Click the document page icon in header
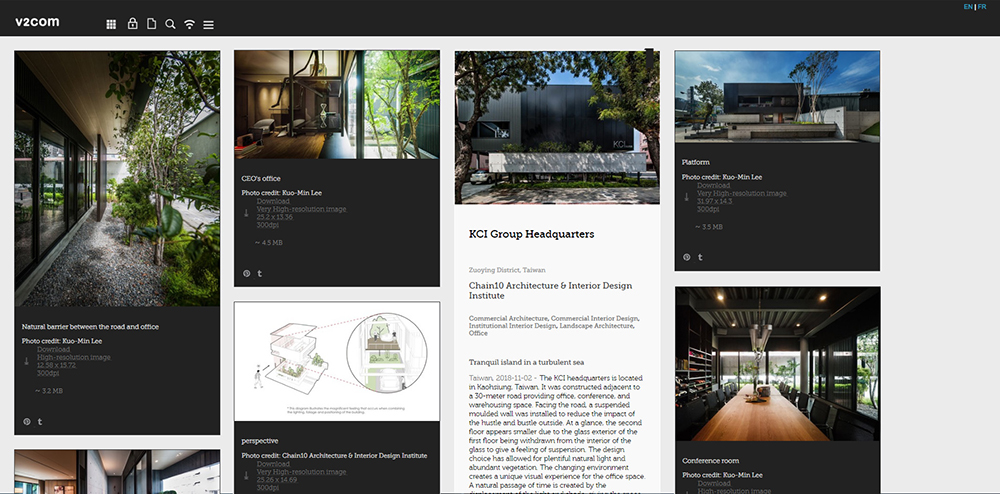The width and height of the screenshot is (1000, 494). click(x=151, y=24)
